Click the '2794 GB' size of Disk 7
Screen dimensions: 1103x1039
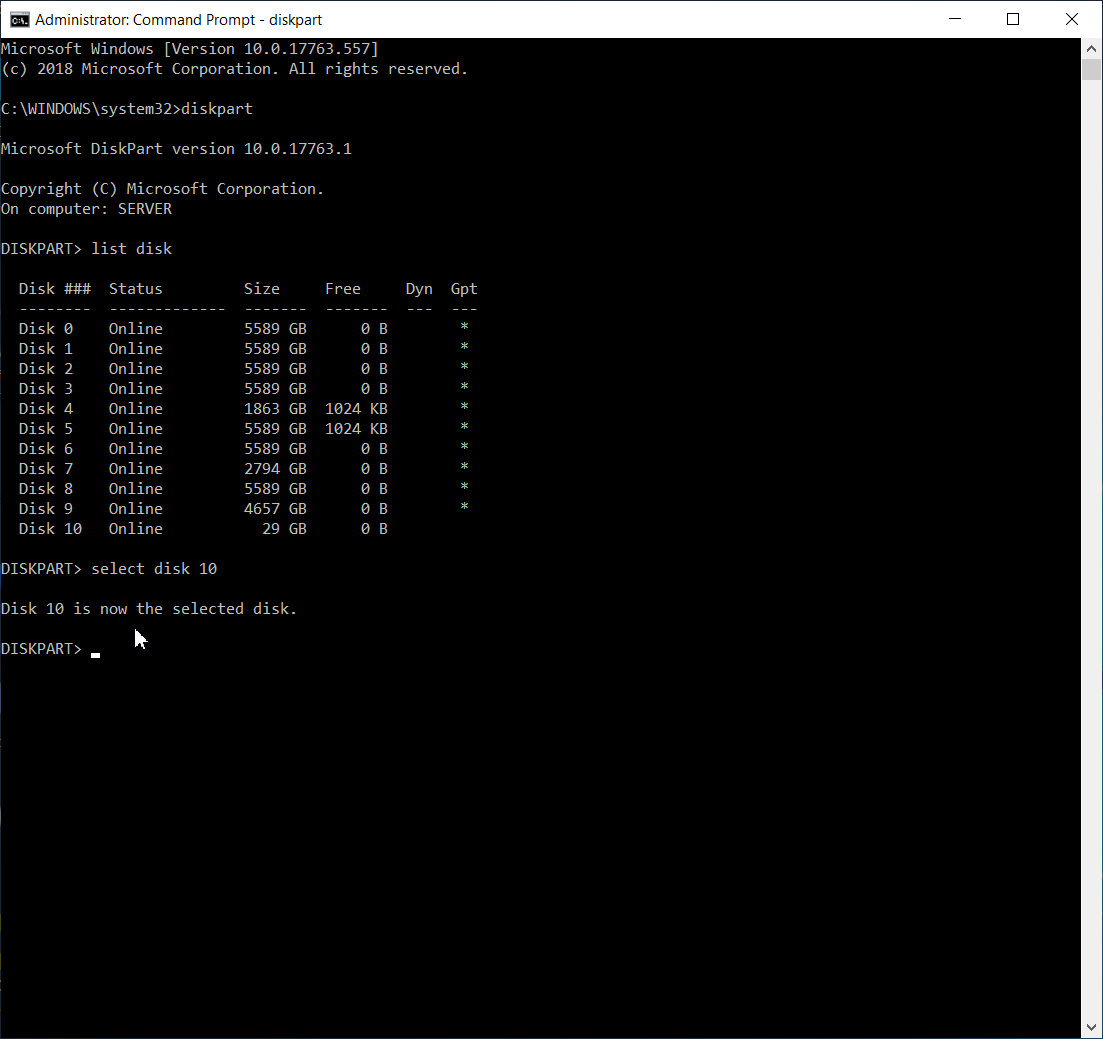coord(275,468)
